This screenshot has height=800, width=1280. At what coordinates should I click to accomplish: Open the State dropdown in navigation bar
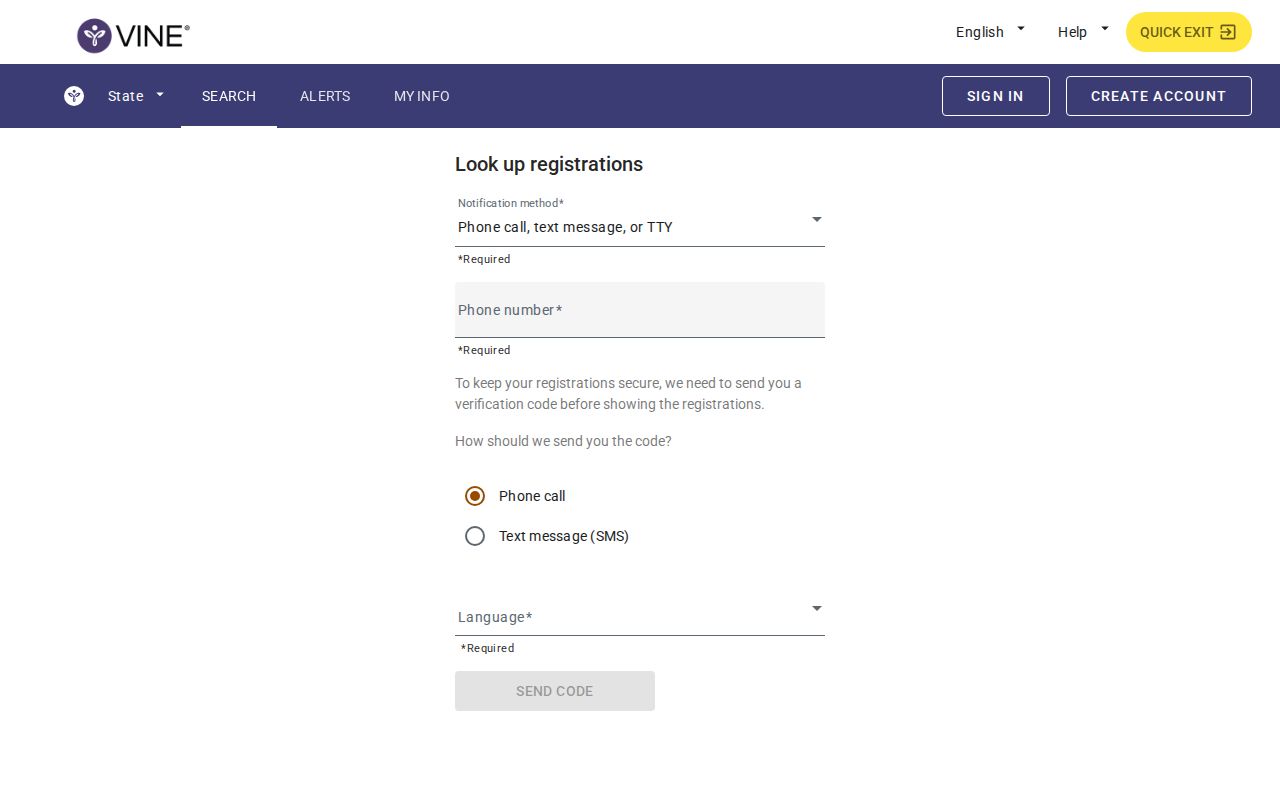(x=136, y=96)
